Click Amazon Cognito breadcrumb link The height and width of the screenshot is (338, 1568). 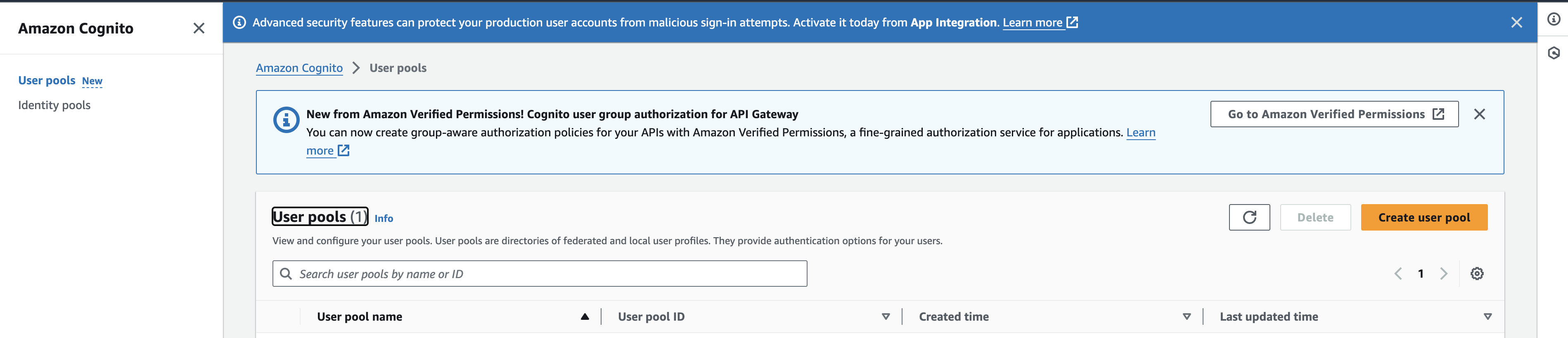coord(299,68)
